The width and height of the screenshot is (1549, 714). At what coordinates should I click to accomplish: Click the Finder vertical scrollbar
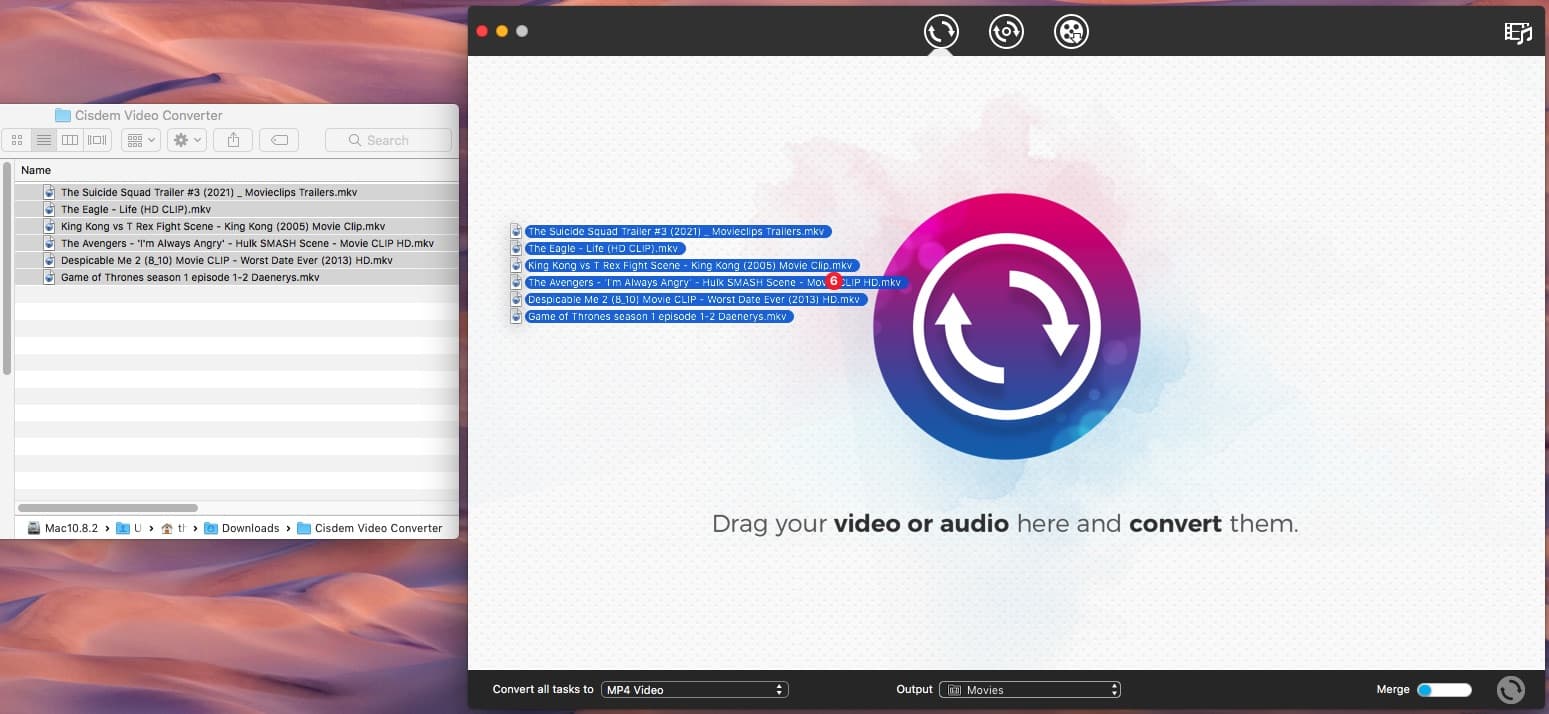click(x=7, y=268)
